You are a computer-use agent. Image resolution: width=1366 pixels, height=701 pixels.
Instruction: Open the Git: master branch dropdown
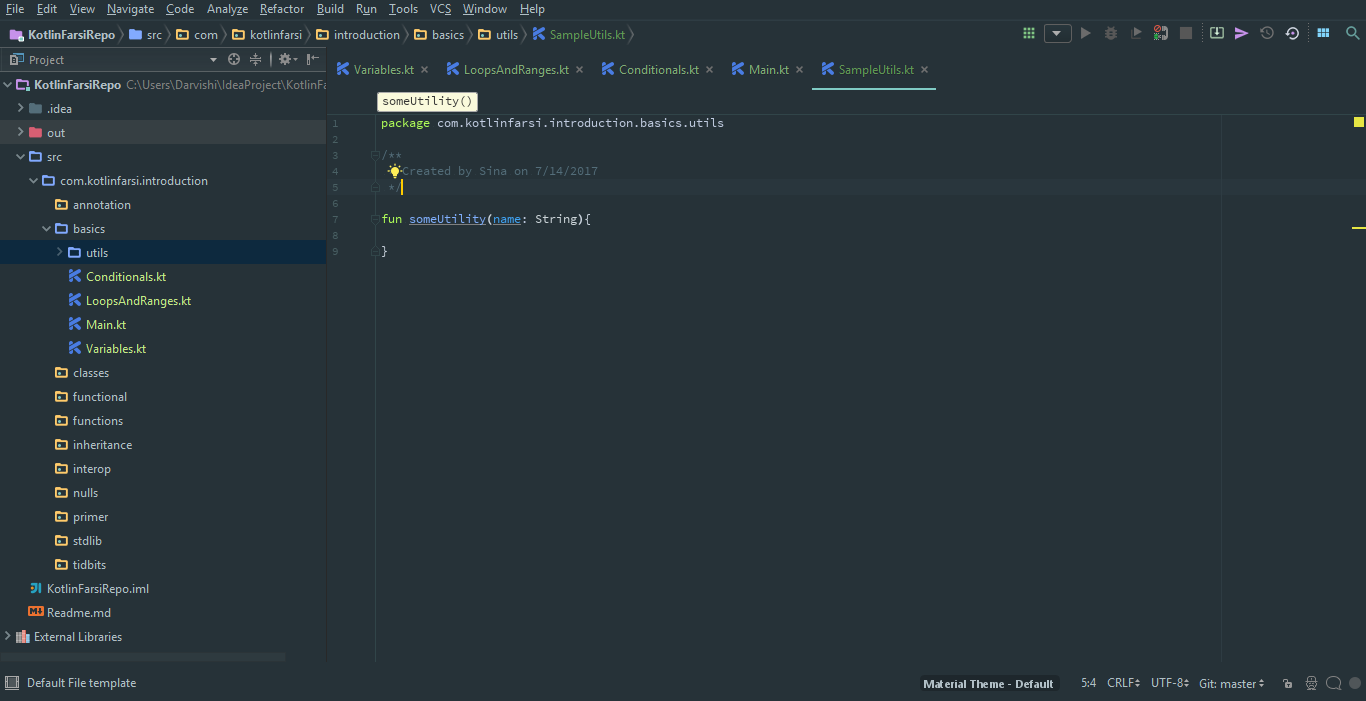tap(1232, 684)
